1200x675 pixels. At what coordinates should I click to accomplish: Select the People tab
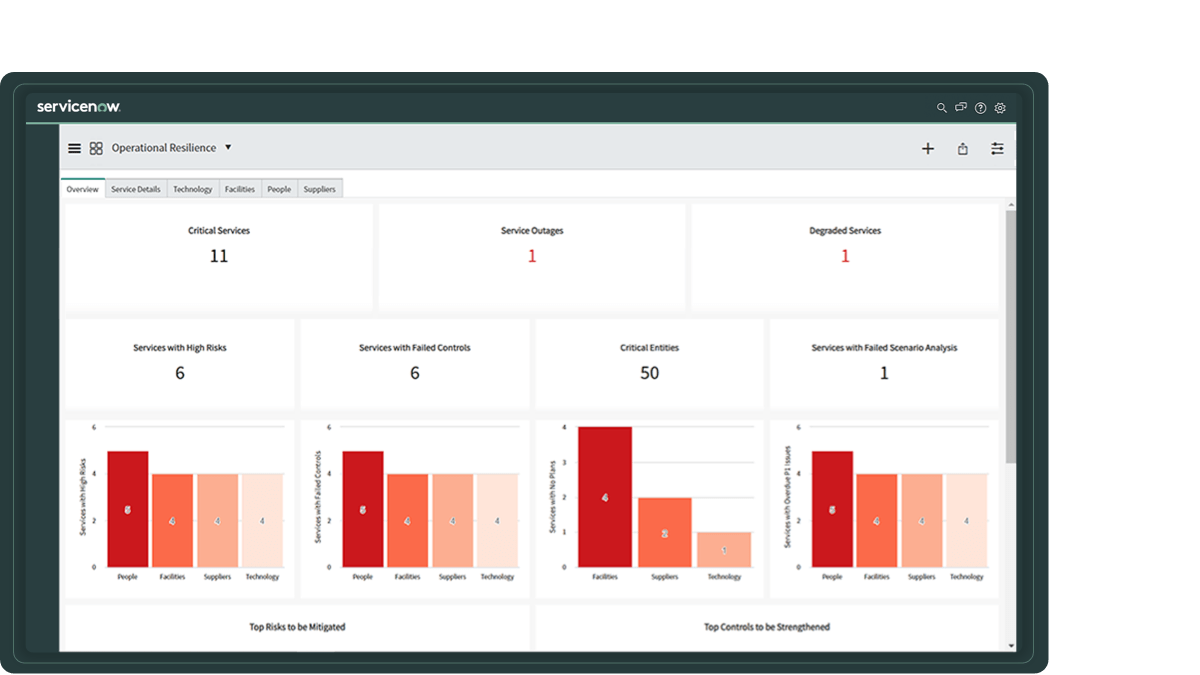(279, 188)
